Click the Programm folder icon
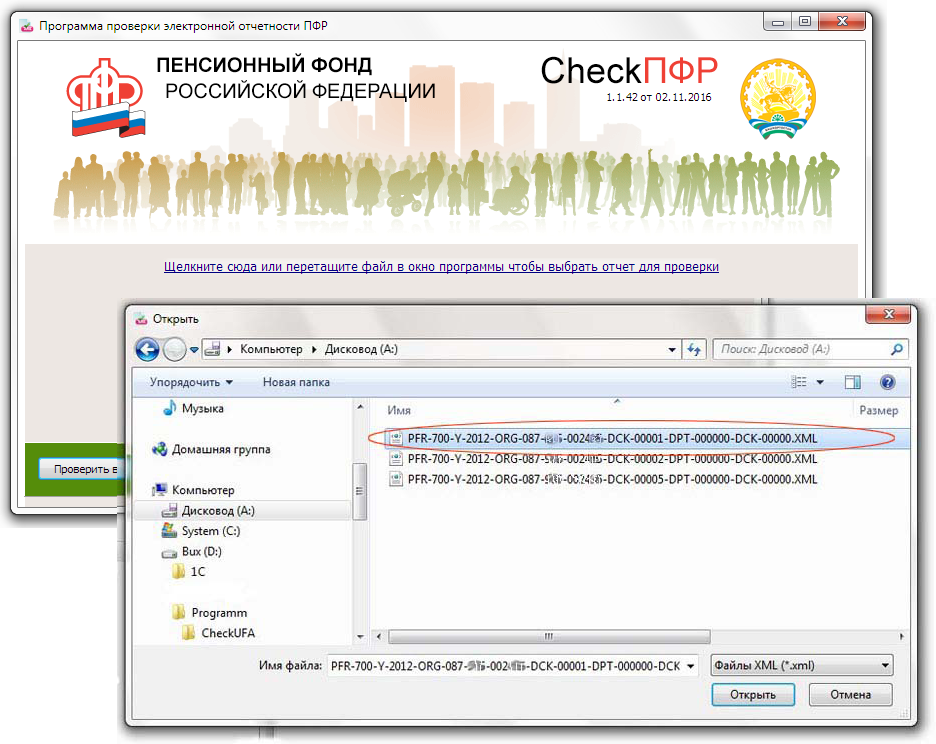Viewport: 936px width, 744px height. [178, 612]
